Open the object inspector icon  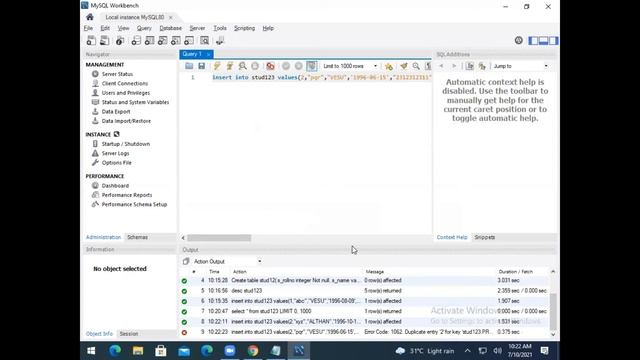(120, 40)
